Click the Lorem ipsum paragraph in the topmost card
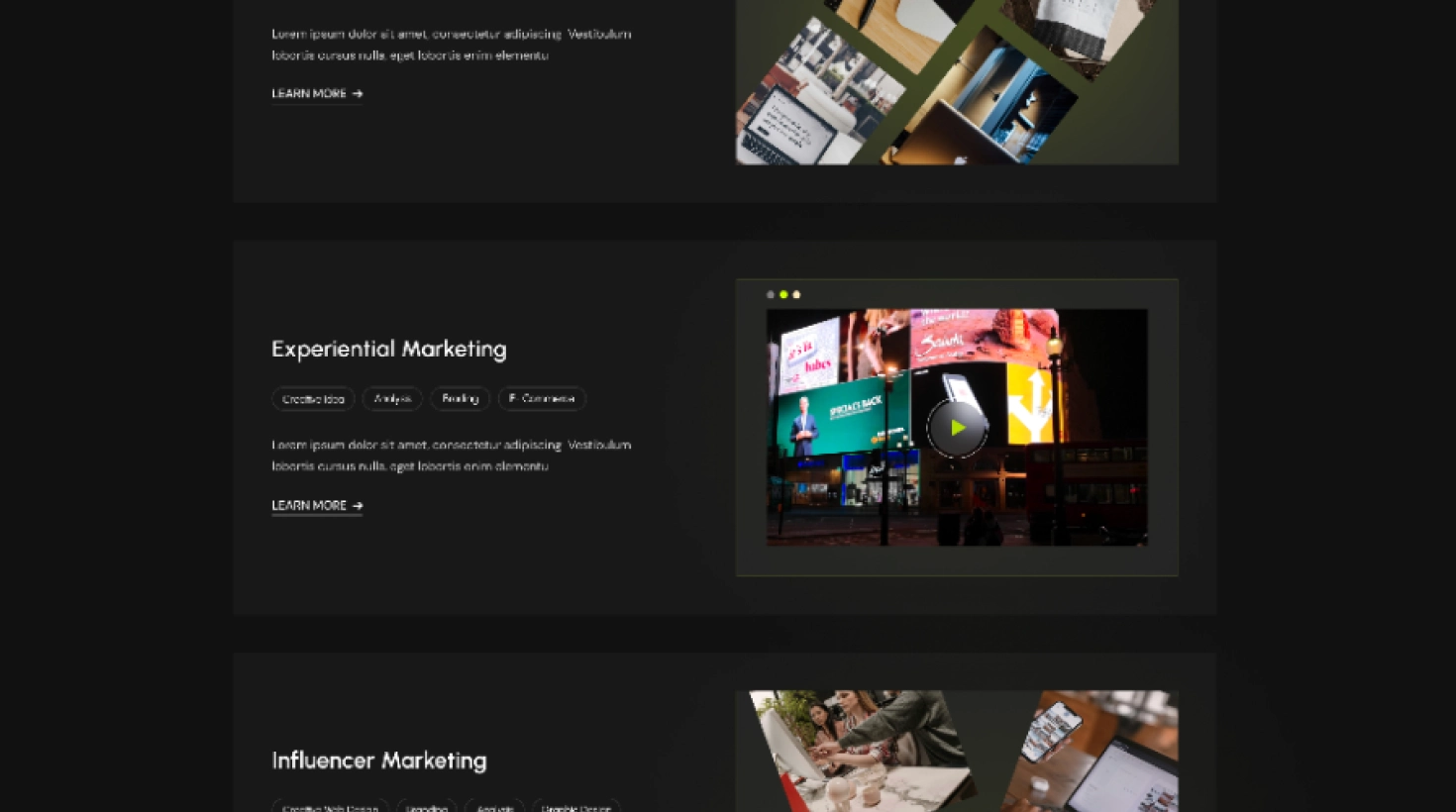This screenshot has width=1456, height=812. pyautogui.click(x=452, y=45)
